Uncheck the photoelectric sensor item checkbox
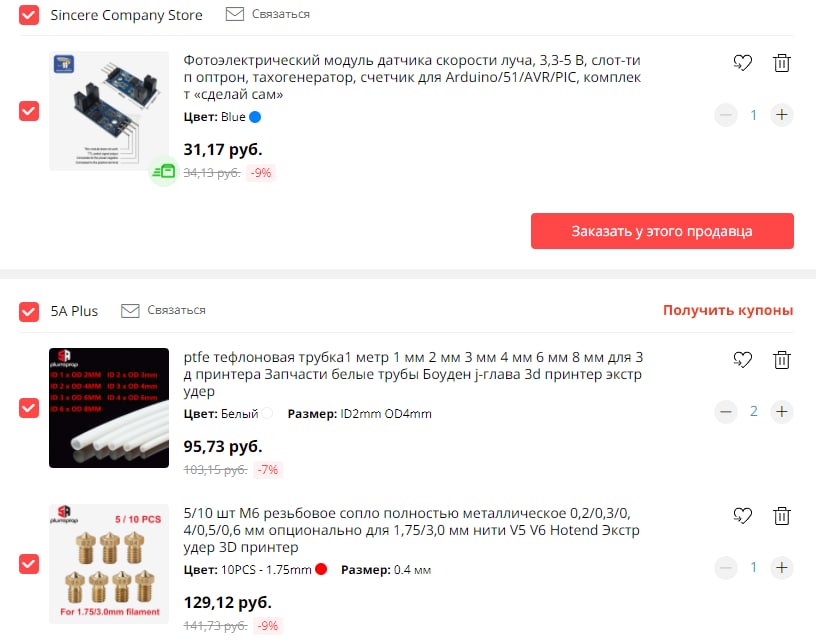 pyautogui.click(x=29, y=111)
